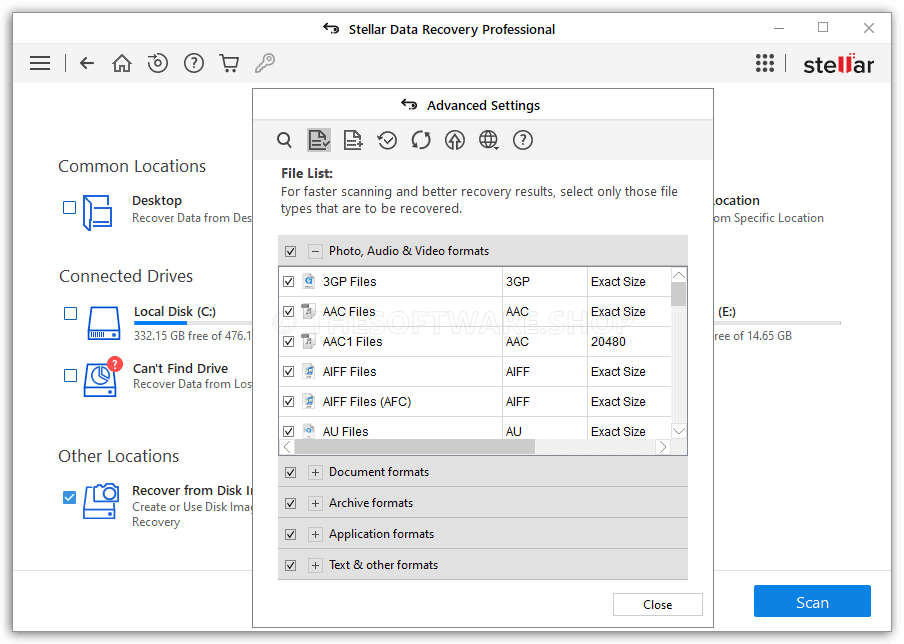This screenshot has width=904, height=644.
Task: Check the Local Disk (C:) checkbox
Action: [70, 313]
